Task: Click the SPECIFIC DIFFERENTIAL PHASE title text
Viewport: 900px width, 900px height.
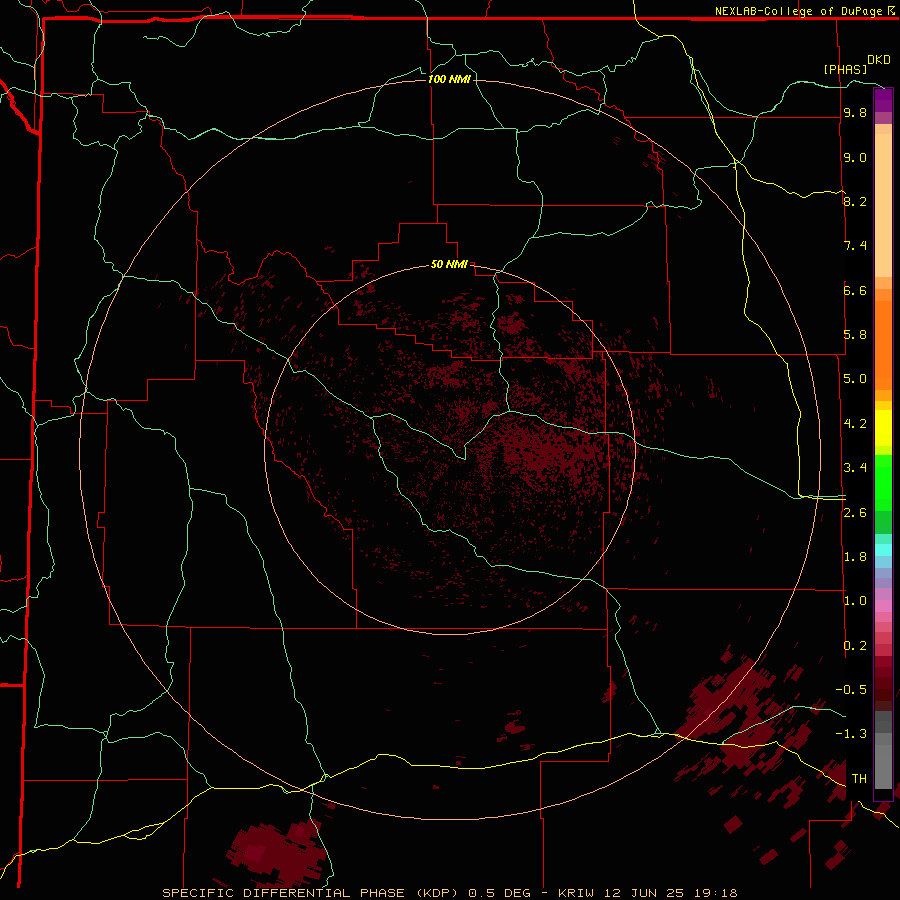Action: 286,893
